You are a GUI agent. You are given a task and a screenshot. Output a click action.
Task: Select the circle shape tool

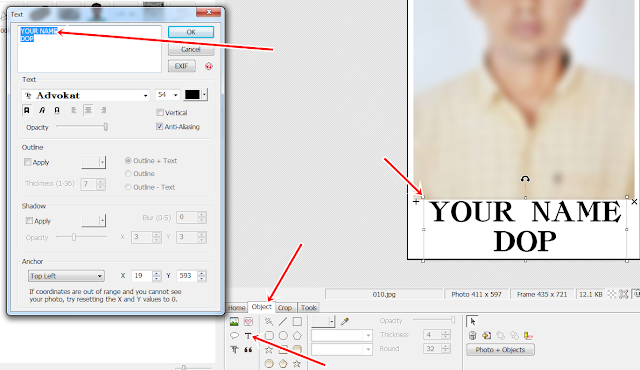click(283, 336)
